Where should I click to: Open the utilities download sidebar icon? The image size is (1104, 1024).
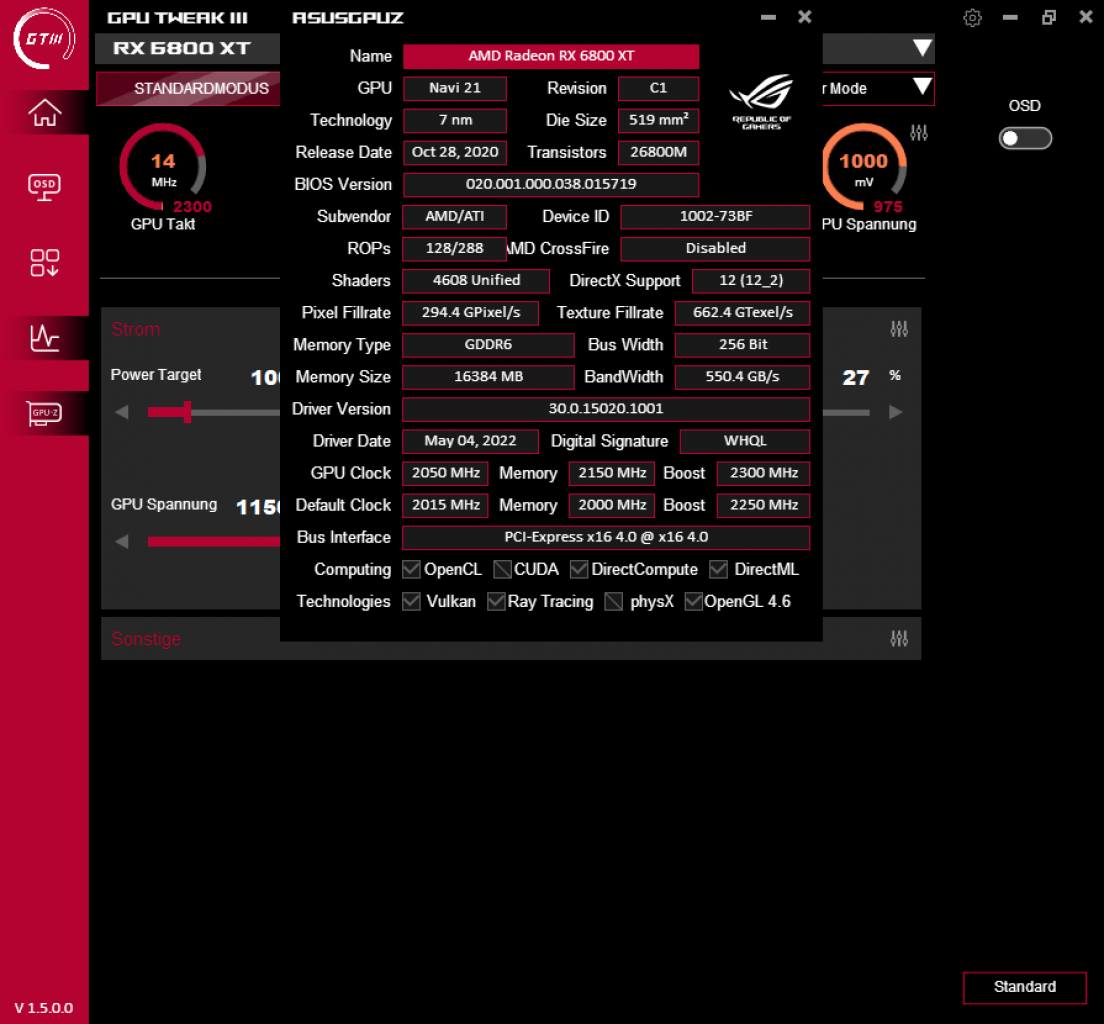(x=44, y=263)
